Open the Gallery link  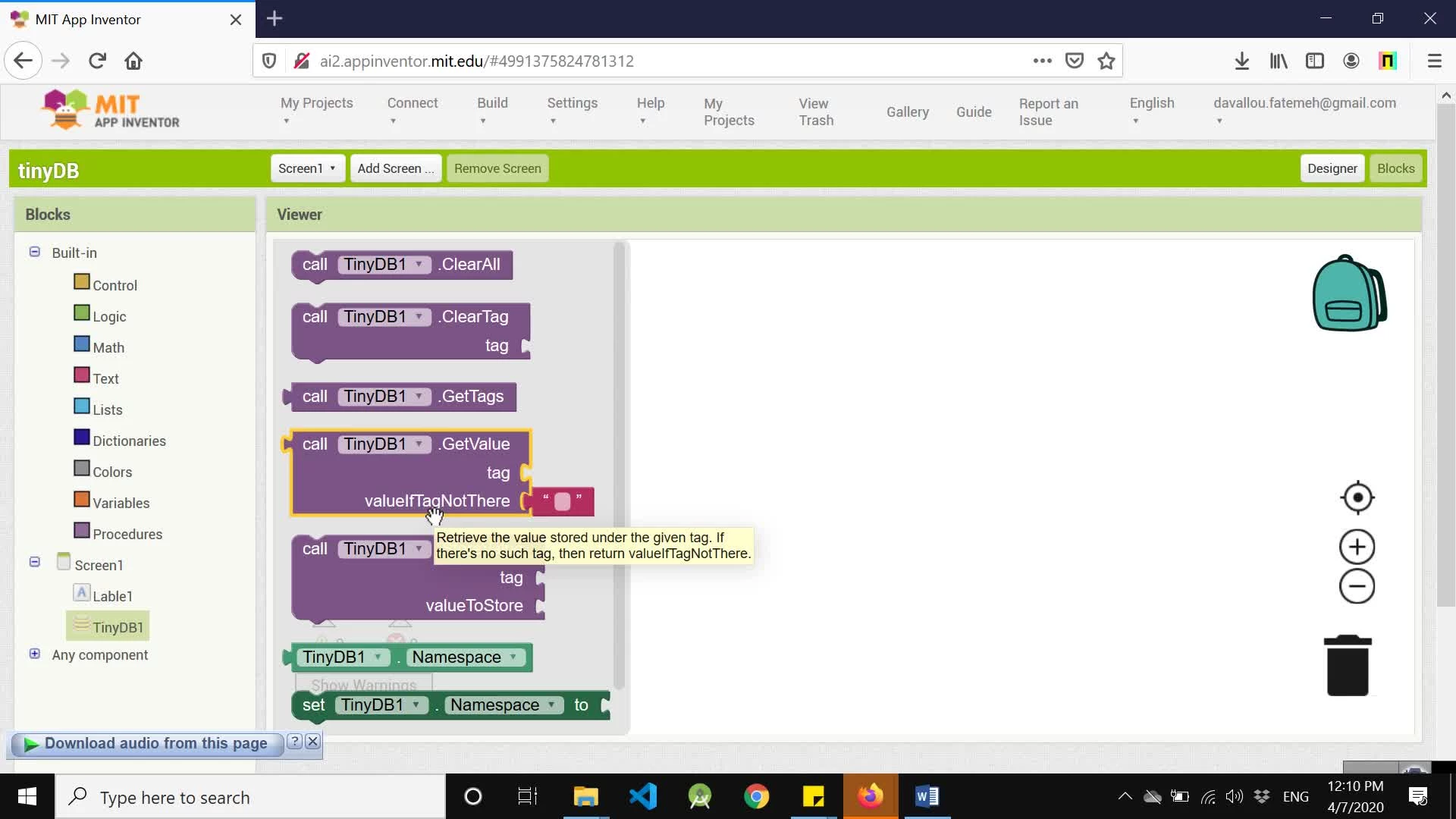pyautogui.click(x=908, y=111)
